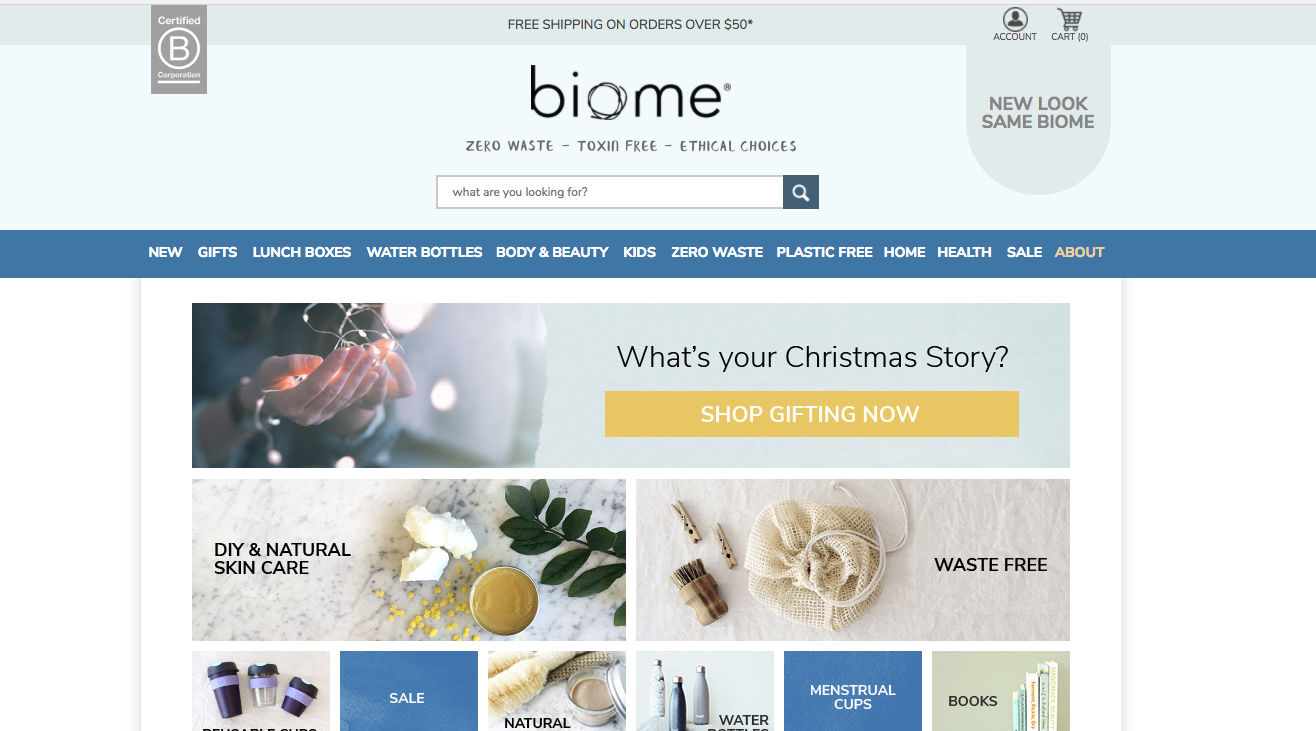The width and height of the screenshot is (1316, 731).
Task: Open the reusable cups product thumbnail
Action: [261, 691]
